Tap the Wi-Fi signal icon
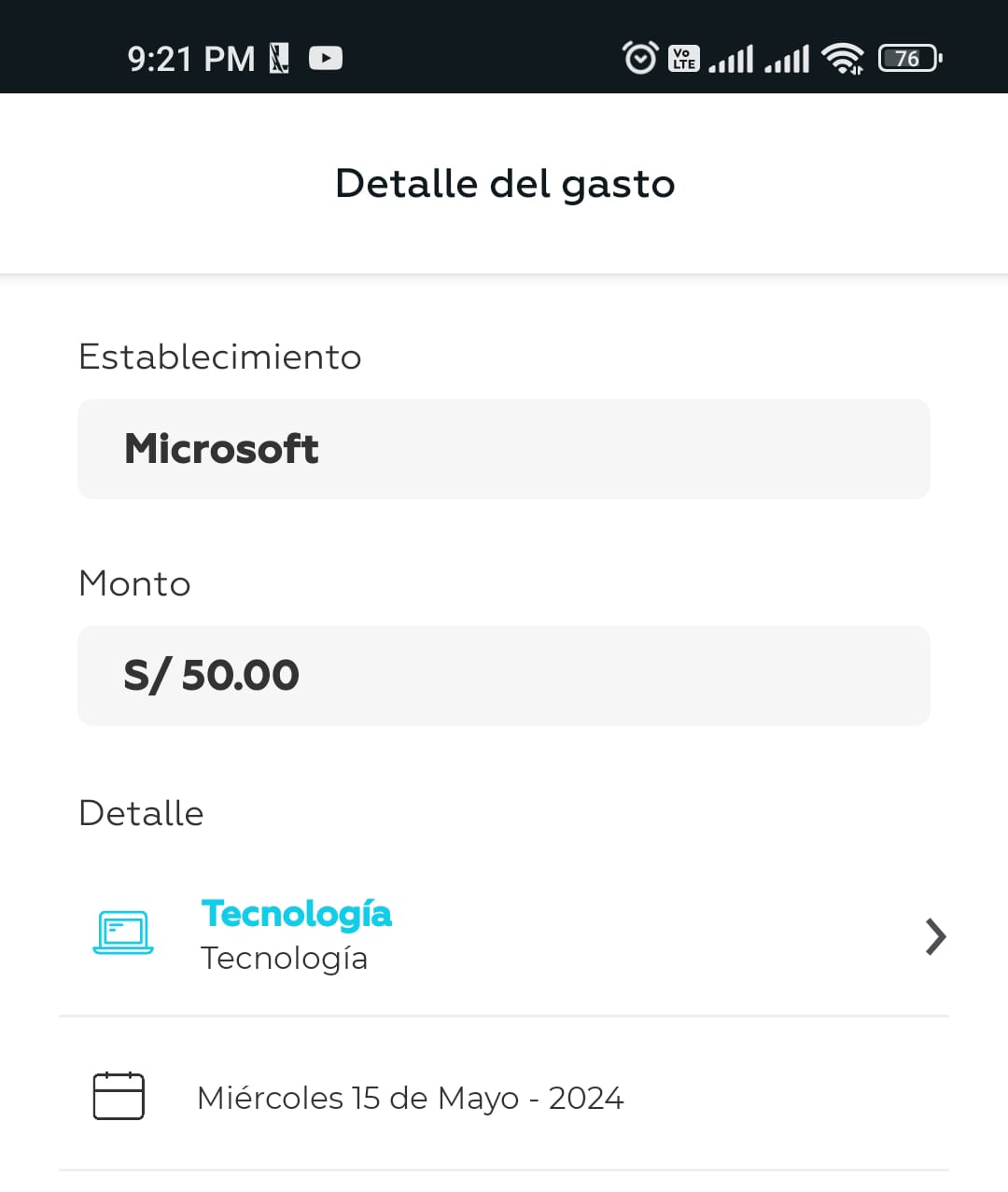The width and height of the screenshot is (1008, 1192). pos(842,59)
